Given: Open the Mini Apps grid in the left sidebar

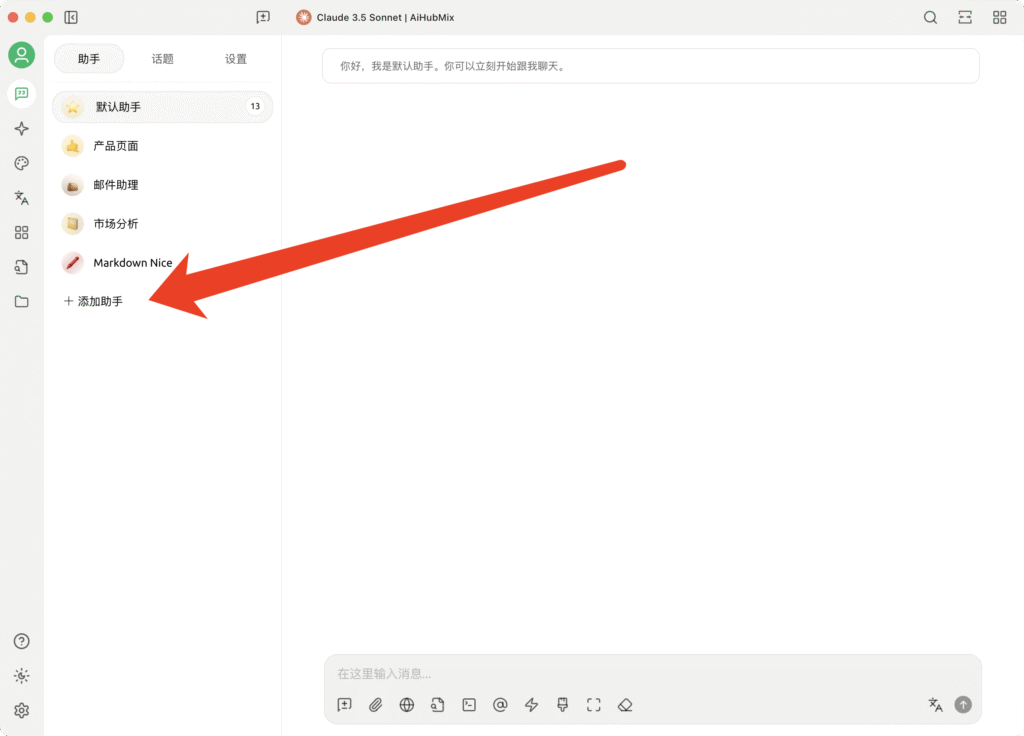Looking at the screenshot, I should pyautogui.click(x=21, y=232).
